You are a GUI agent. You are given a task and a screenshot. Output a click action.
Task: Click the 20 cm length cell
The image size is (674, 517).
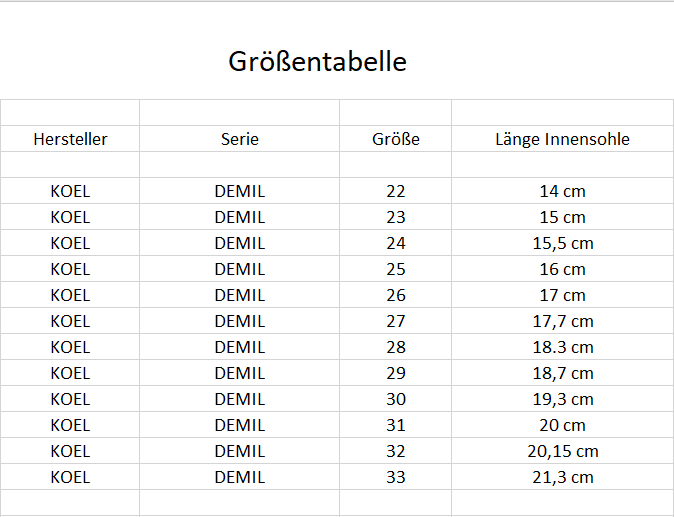[x=562, y=425]
